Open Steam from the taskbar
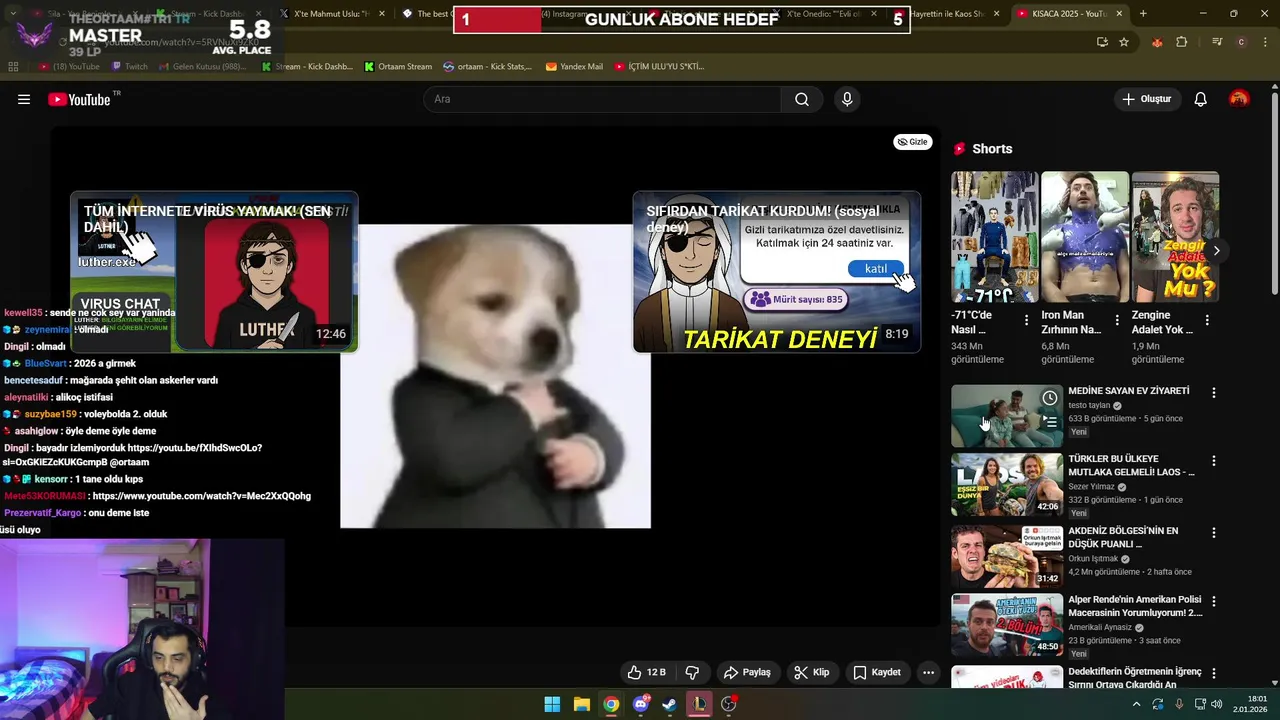The height and width of the screenshot is (720, 1280). [670, 704]
